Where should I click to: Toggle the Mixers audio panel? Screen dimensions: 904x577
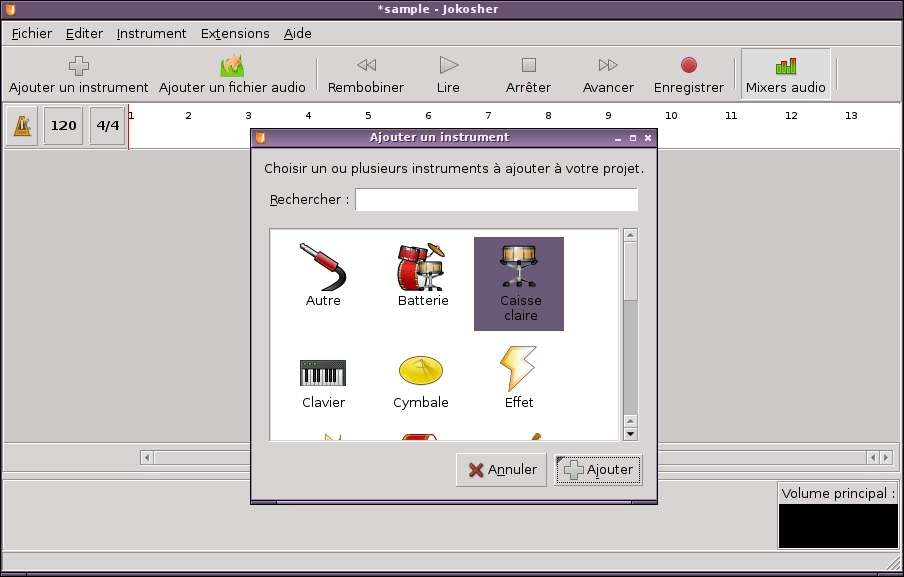point(785,74)
